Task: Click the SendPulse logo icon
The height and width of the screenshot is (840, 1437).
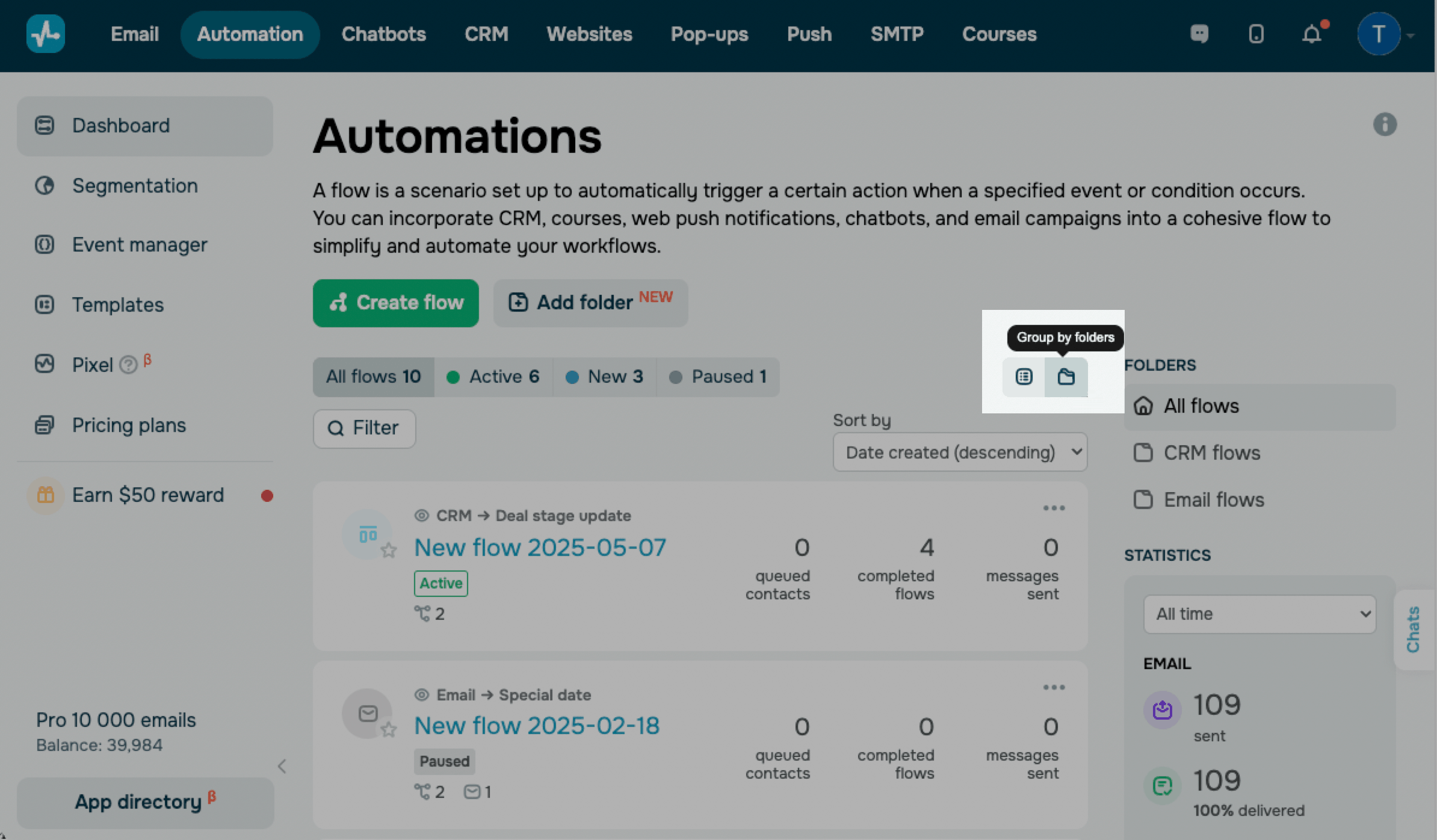Action: [x=46, y=34]
